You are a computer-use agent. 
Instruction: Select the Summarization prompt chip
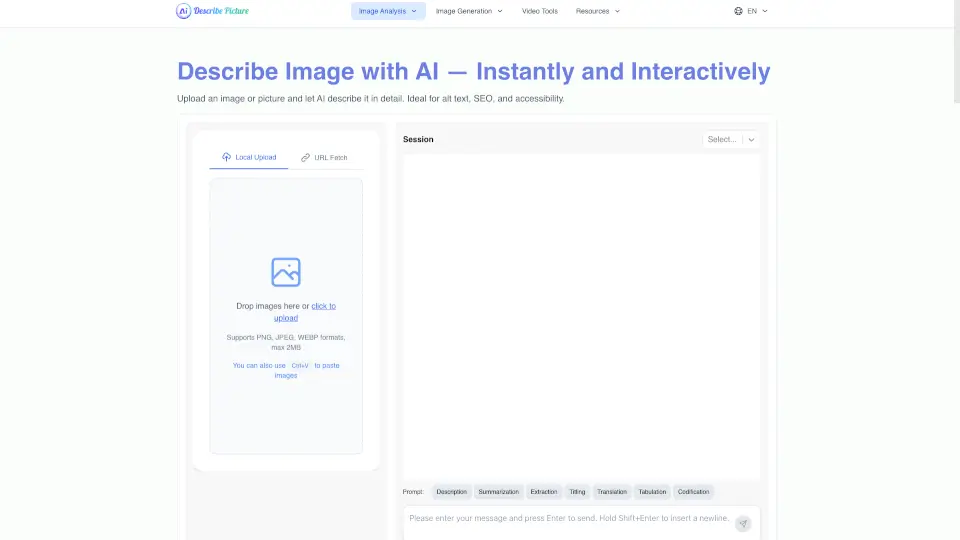pyautogui.click(x=498, y=492)
